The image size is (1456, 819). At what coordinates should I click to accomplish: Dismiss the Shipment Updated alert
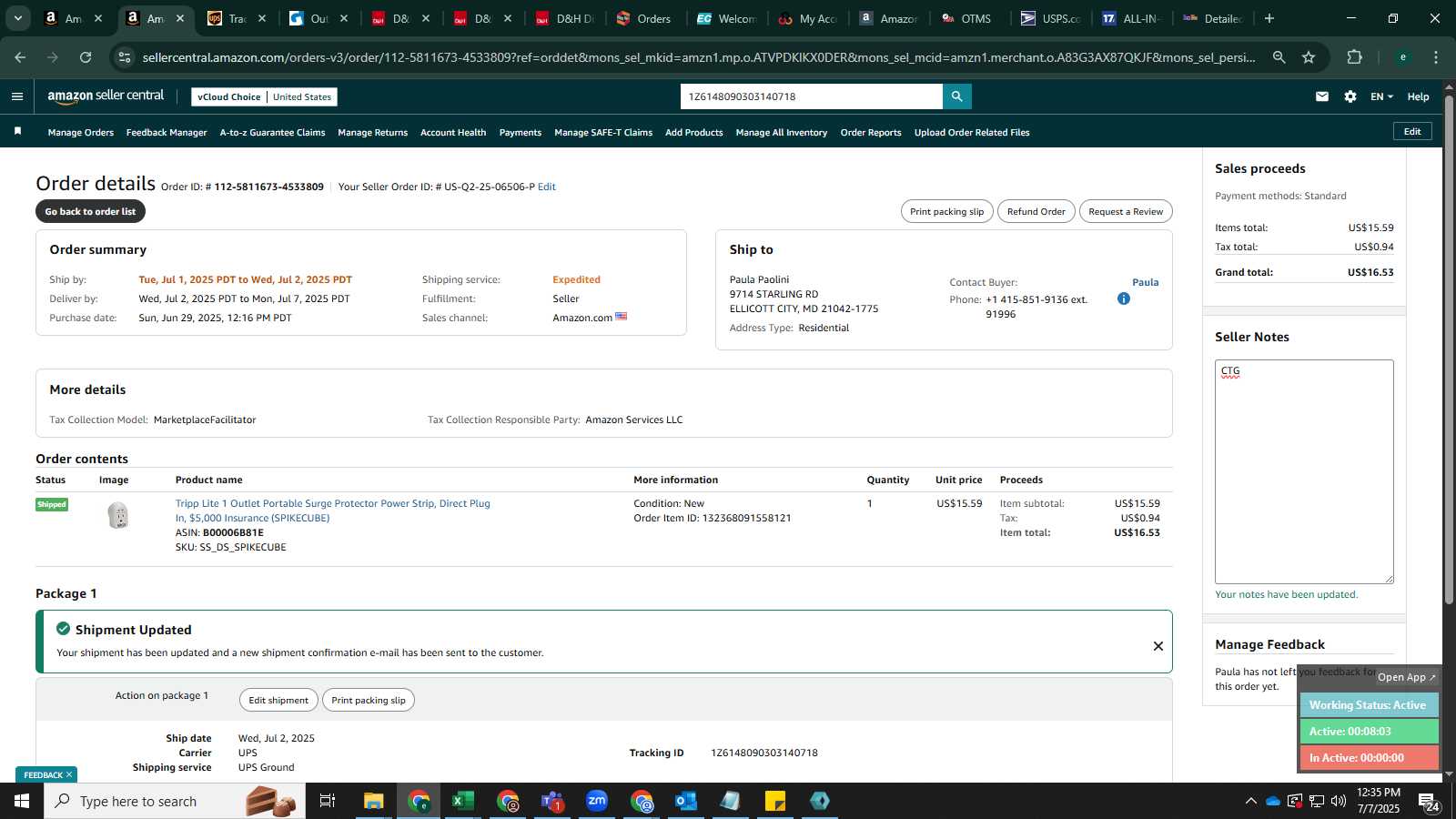click(1158, 646)
